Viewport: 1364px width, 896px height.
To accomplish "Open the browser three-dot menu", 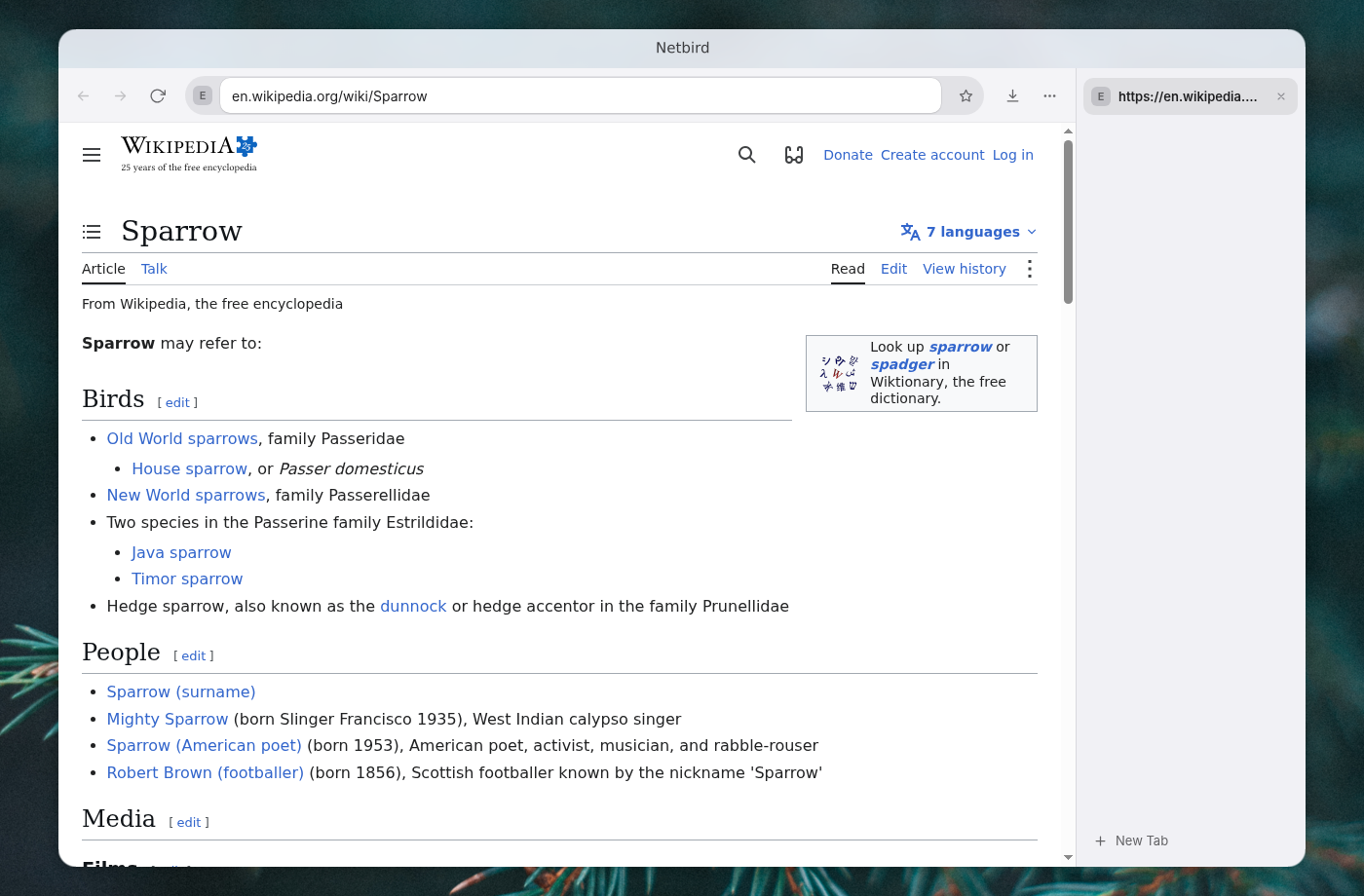I will pos(1049,95).
